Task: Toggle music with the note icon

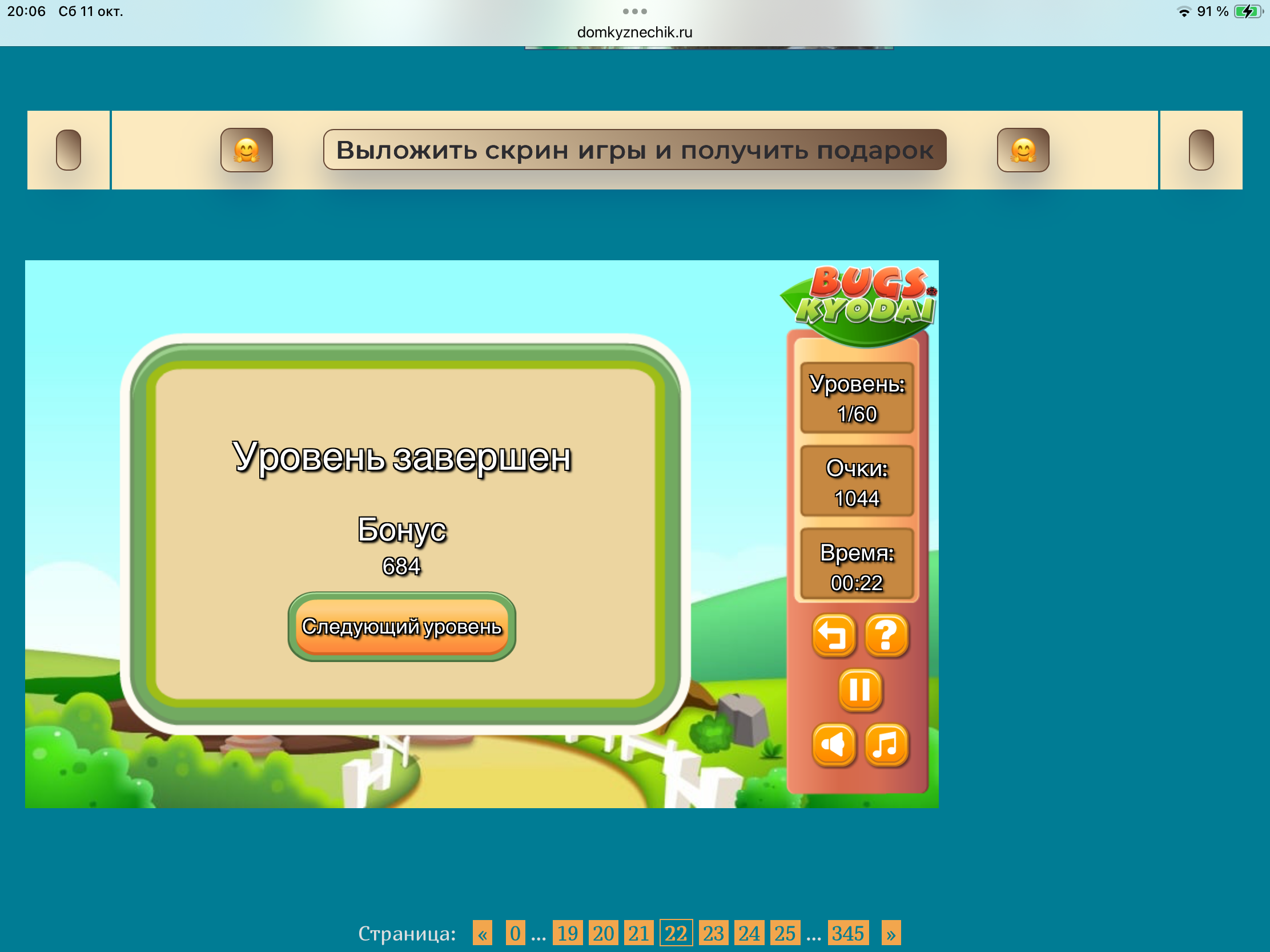Action: click(886, 744)
